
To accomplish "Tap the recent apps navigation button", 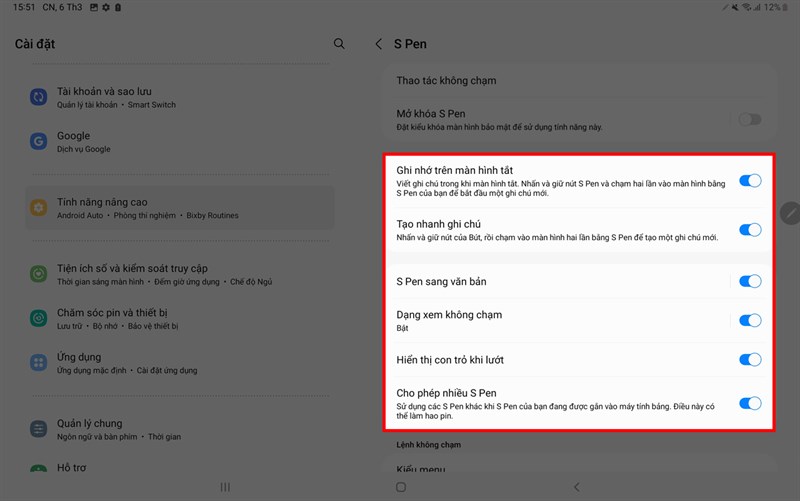I will (x=225, y=487).
